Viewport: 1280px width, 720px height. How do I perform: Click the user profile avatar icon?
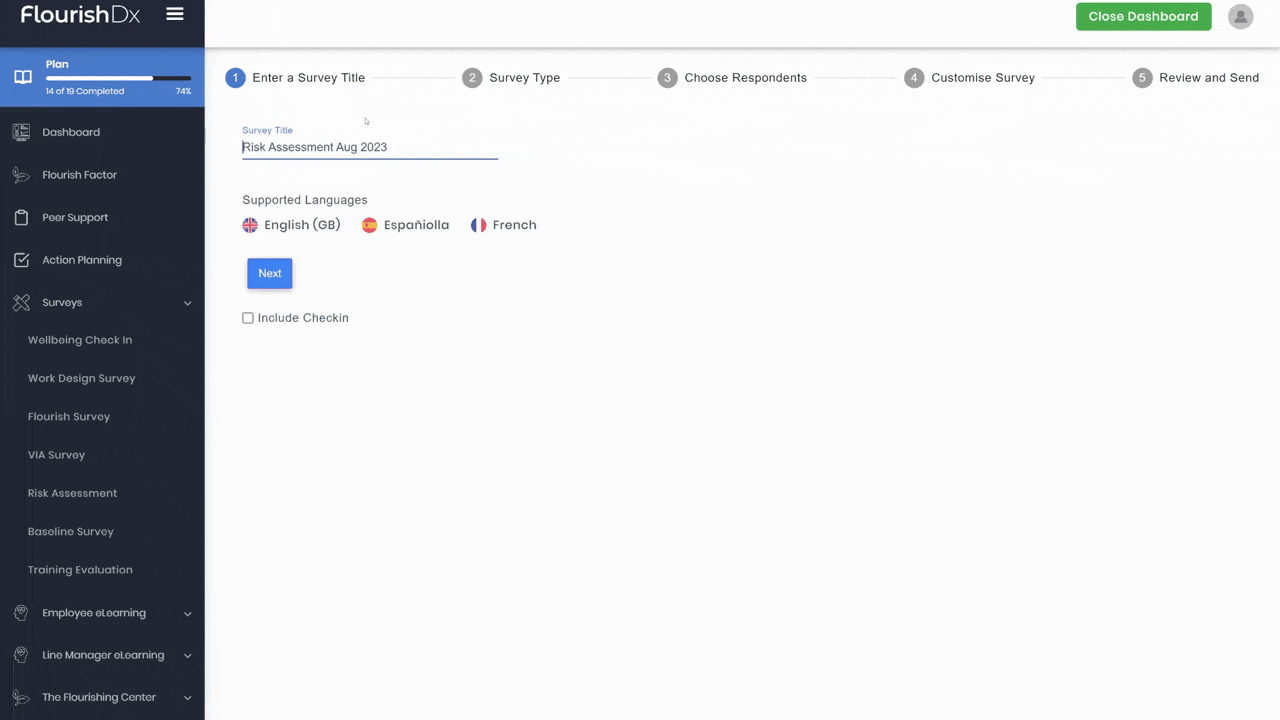coord(1240,16)
